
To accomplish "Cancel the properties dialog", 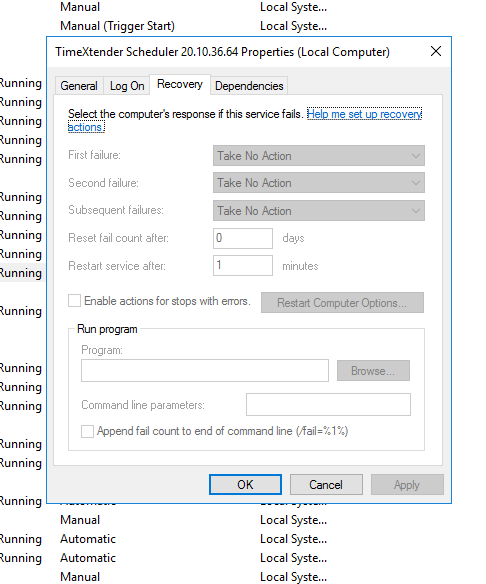I will 326,485.
